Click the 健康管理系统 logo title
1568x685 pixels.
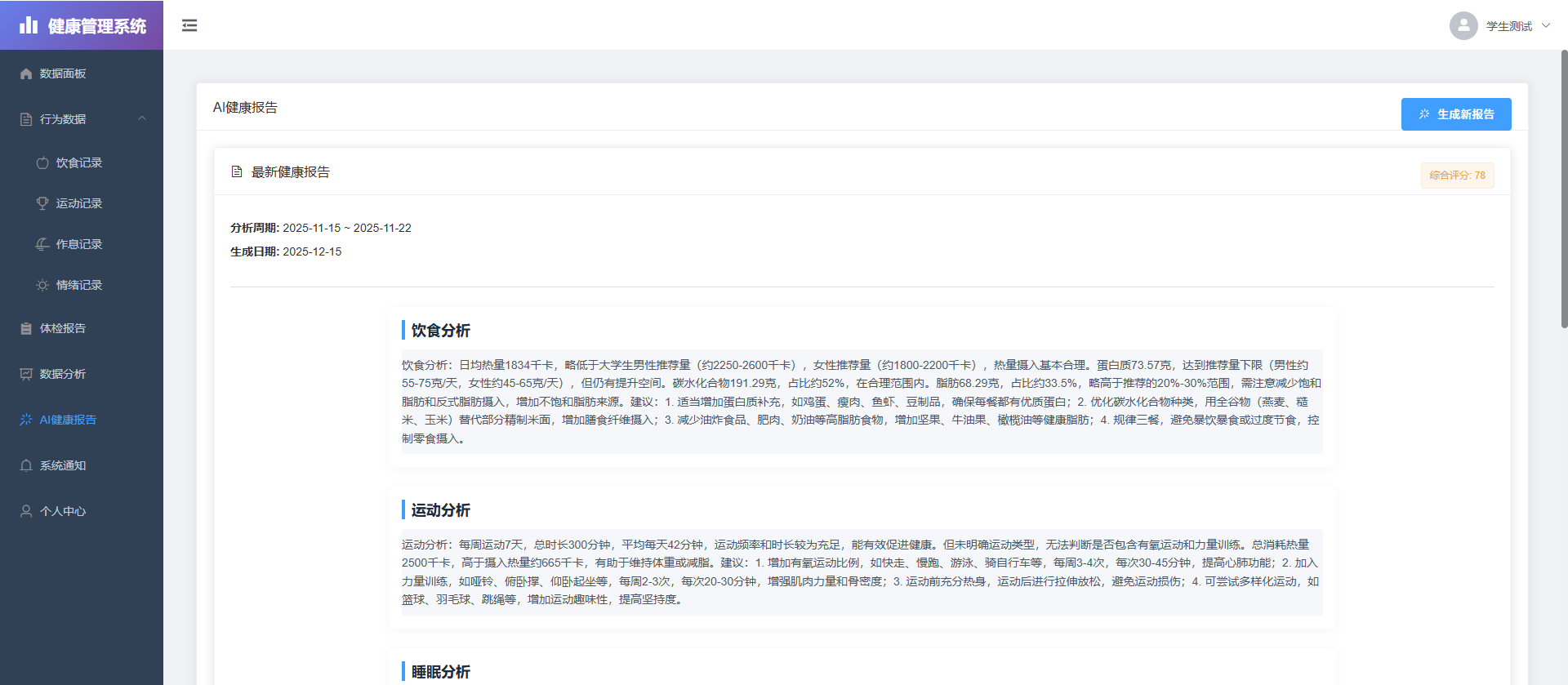click(97, 26)
